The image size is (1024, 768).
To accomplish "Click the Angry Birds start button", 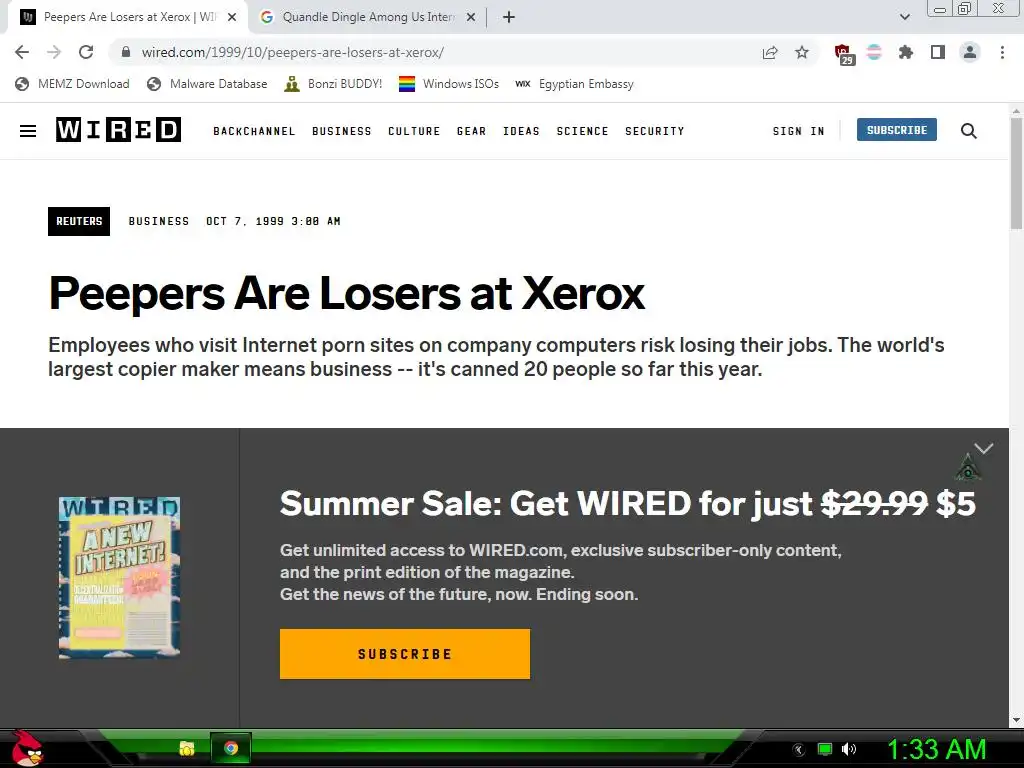I will (27, 748).
